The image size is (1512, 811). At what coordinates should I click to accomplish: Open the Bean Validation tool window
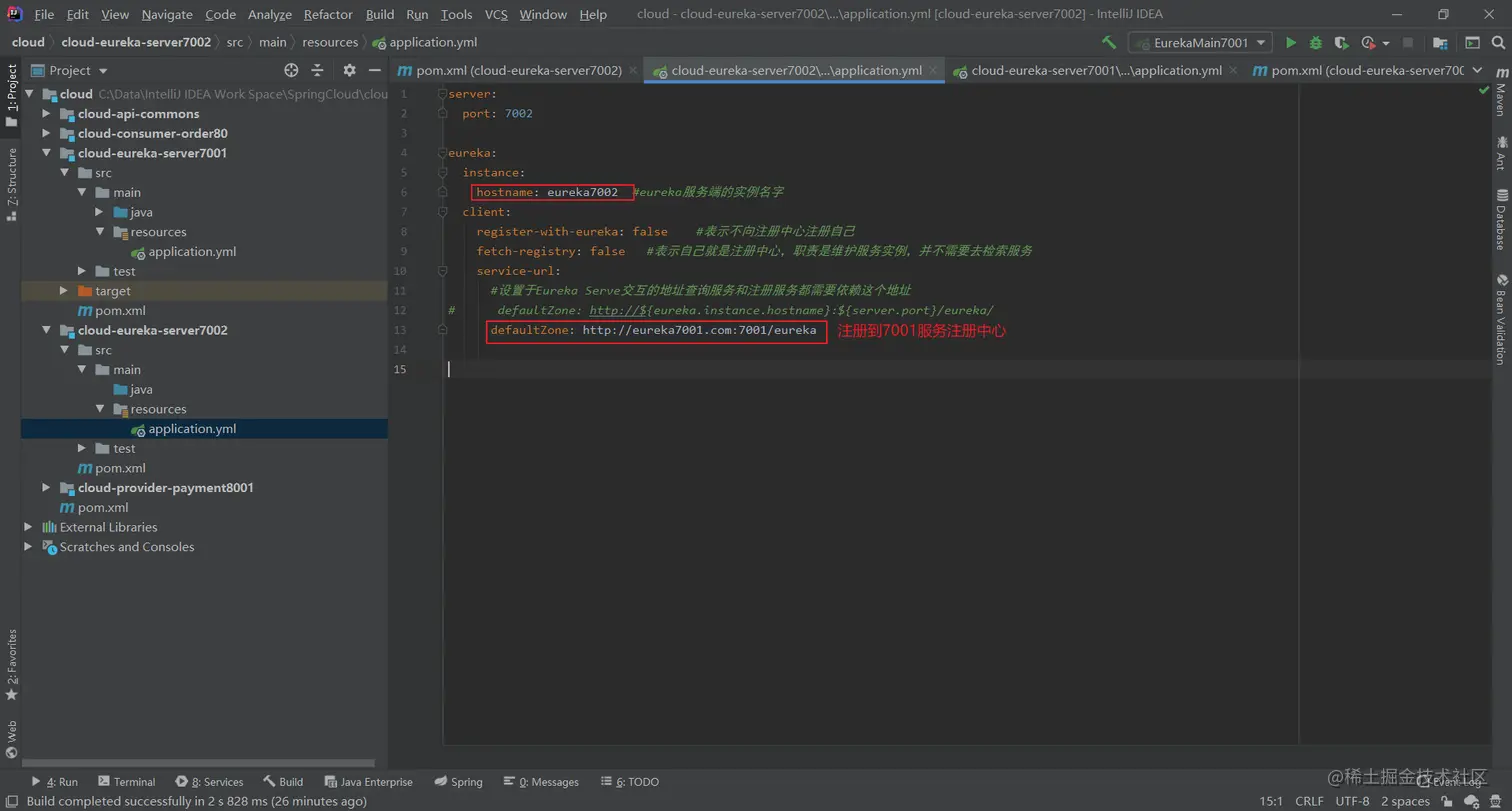pos(1501,319)
